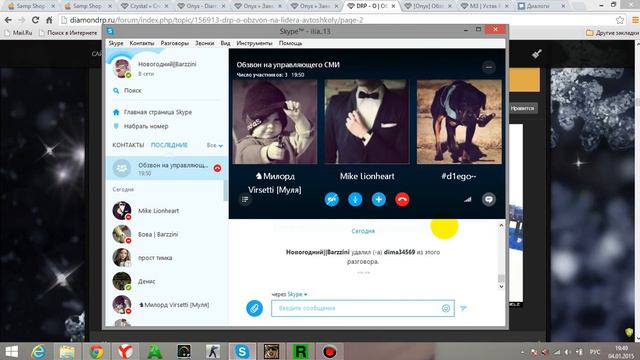End the call with red hang-up button
This screenshot has height=360, width=640.
pyautogui.click(x=402, y=200)
